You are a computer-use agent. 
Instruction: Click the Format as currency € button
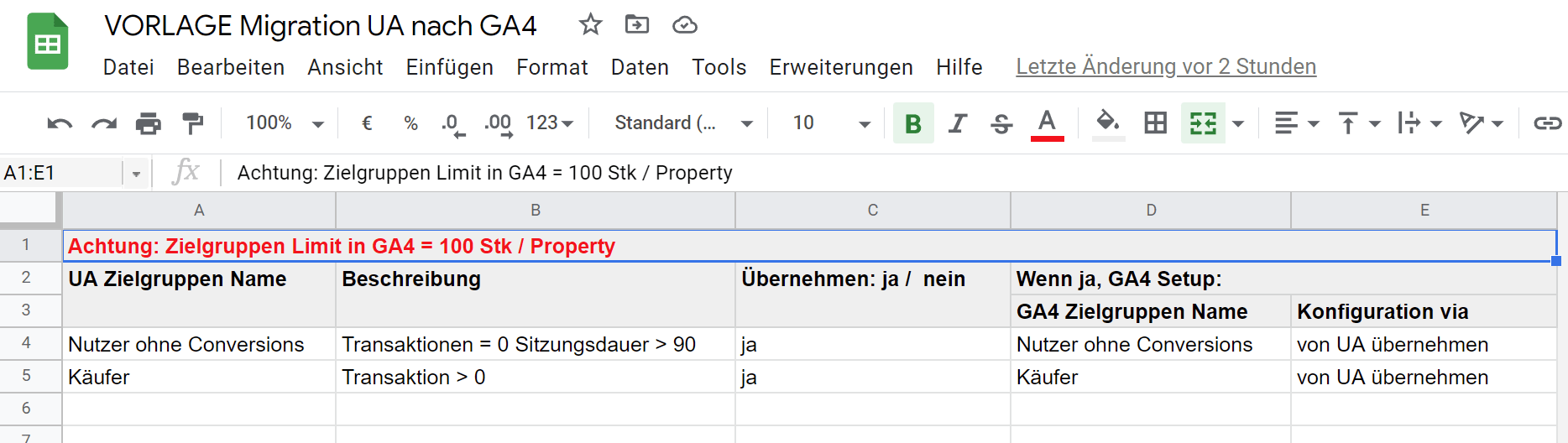[367, 123]
